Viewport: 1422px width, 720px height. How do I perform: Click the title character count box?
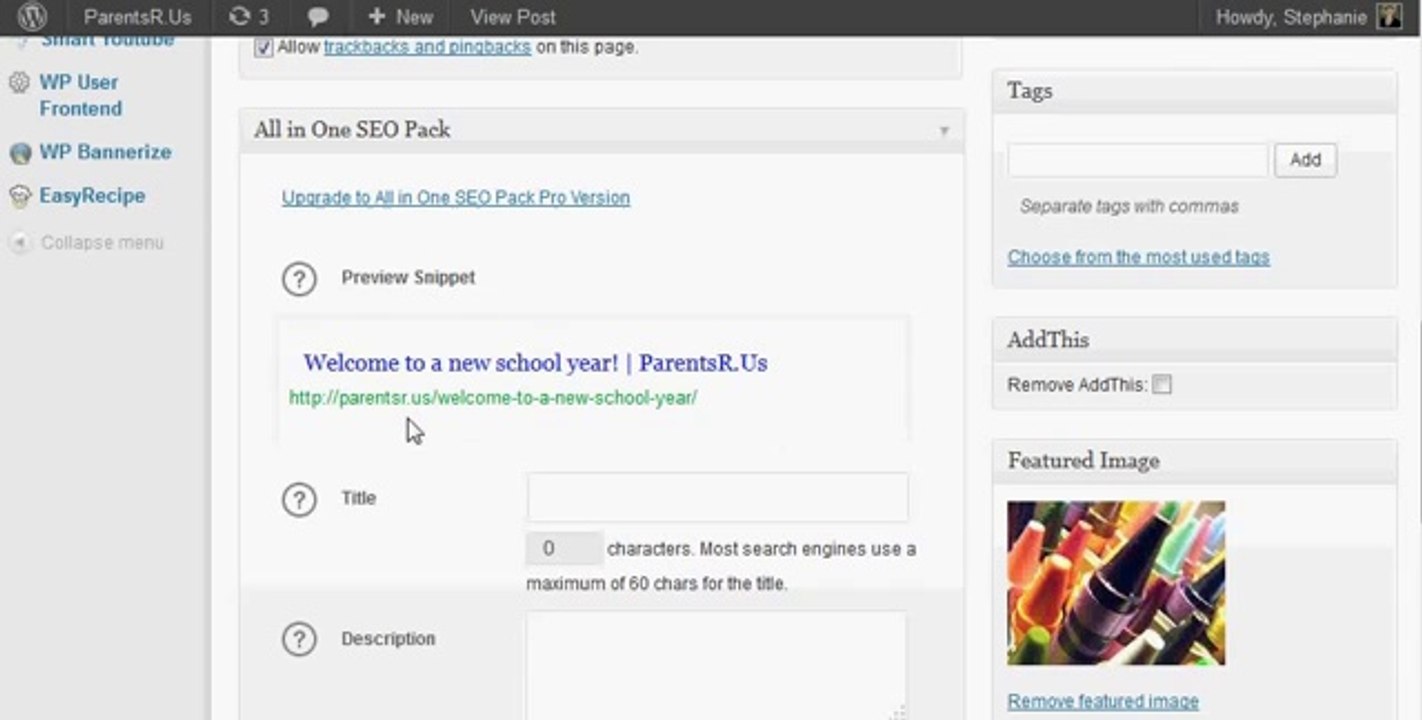click(564, 549)
